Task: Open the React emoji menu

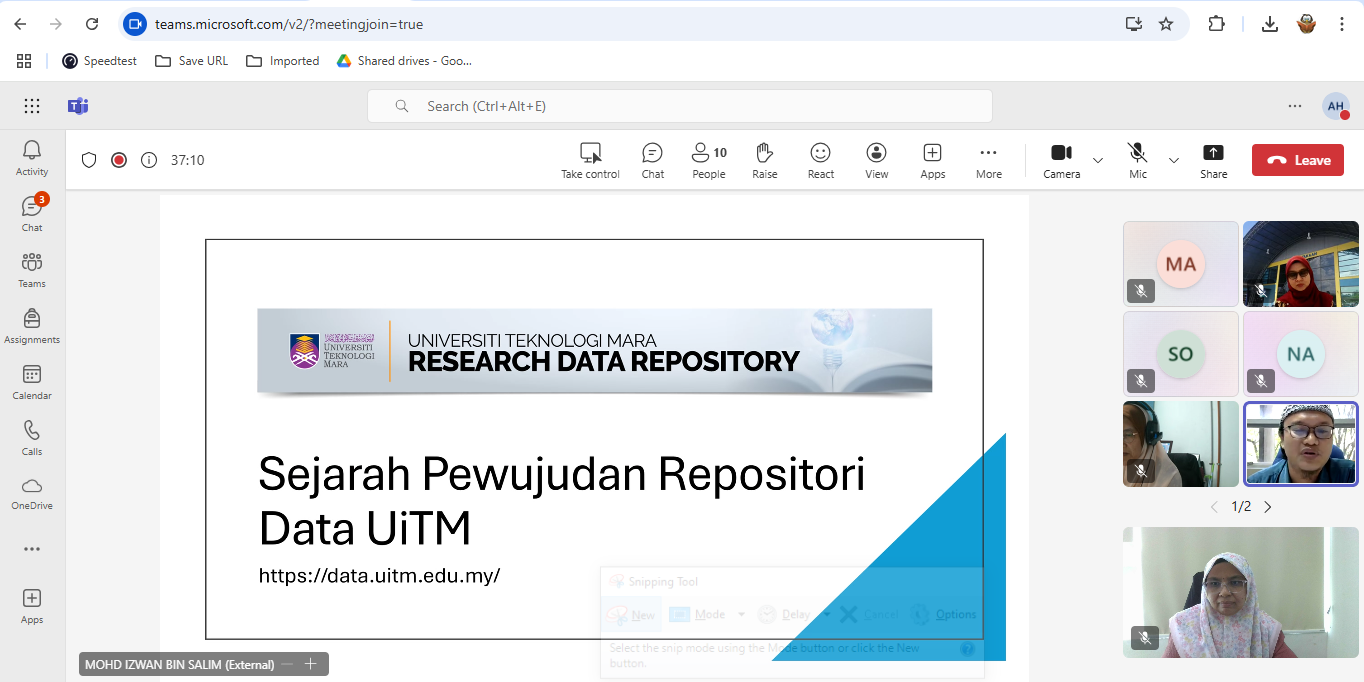Action: tap(821, 160)
